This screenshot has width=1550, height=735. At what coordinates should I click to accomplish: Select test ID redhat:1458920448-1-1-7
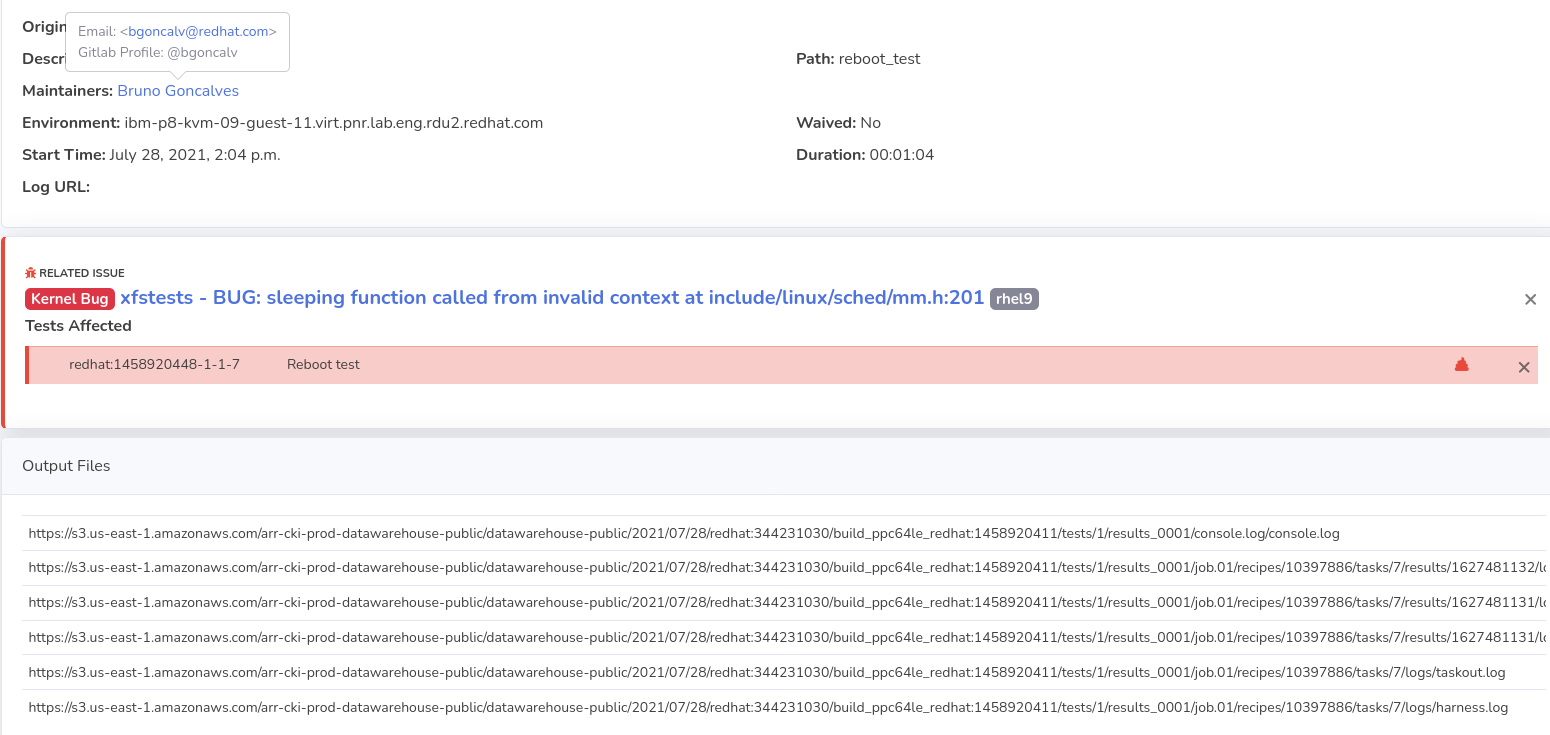(x=154, y=365)
